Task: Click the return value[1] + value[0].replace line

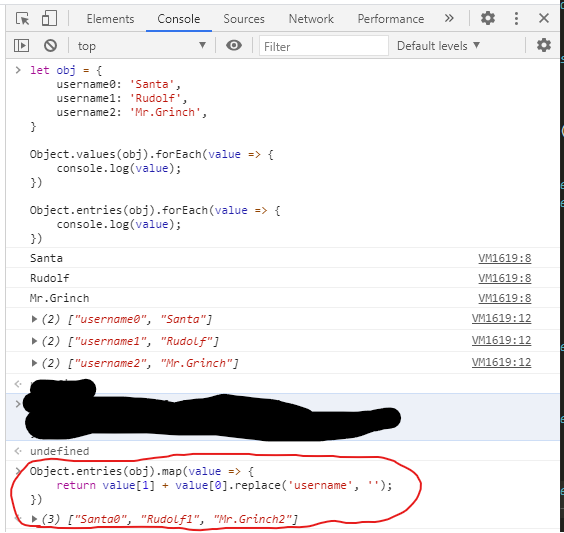Action: 224,486
